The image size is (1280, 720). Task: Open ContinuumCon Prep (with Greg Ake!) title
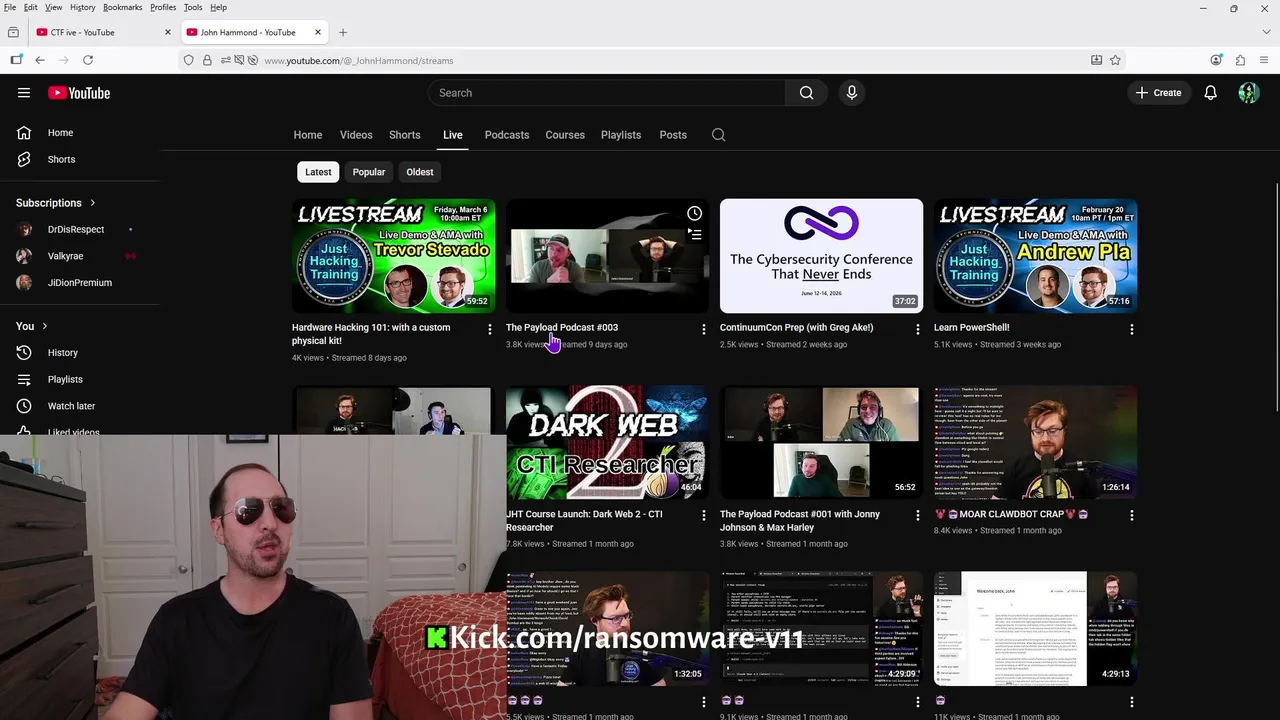click(x=797, y=327)
